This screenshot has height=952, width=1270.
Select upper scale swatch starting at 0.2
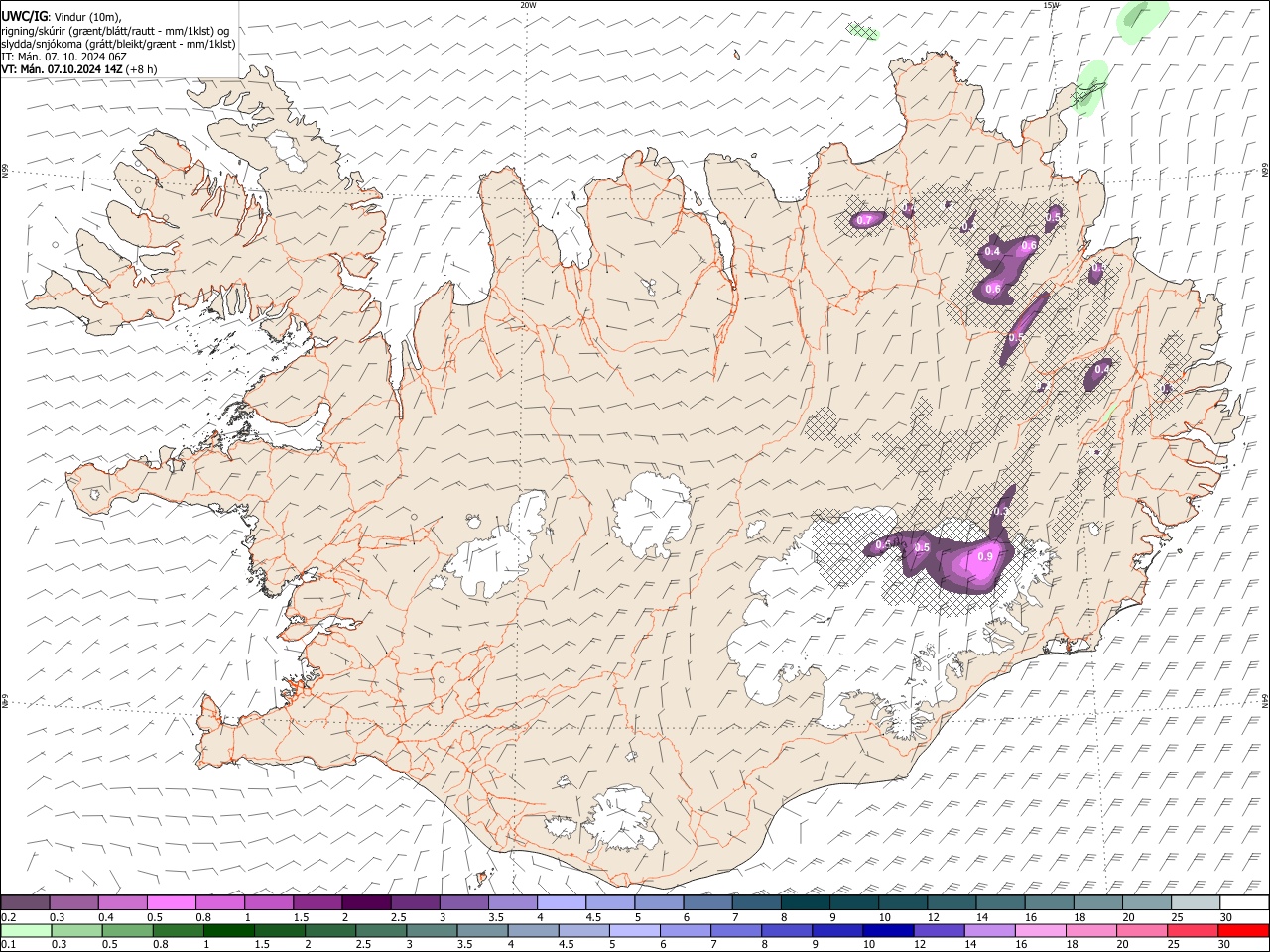point(25,902)
